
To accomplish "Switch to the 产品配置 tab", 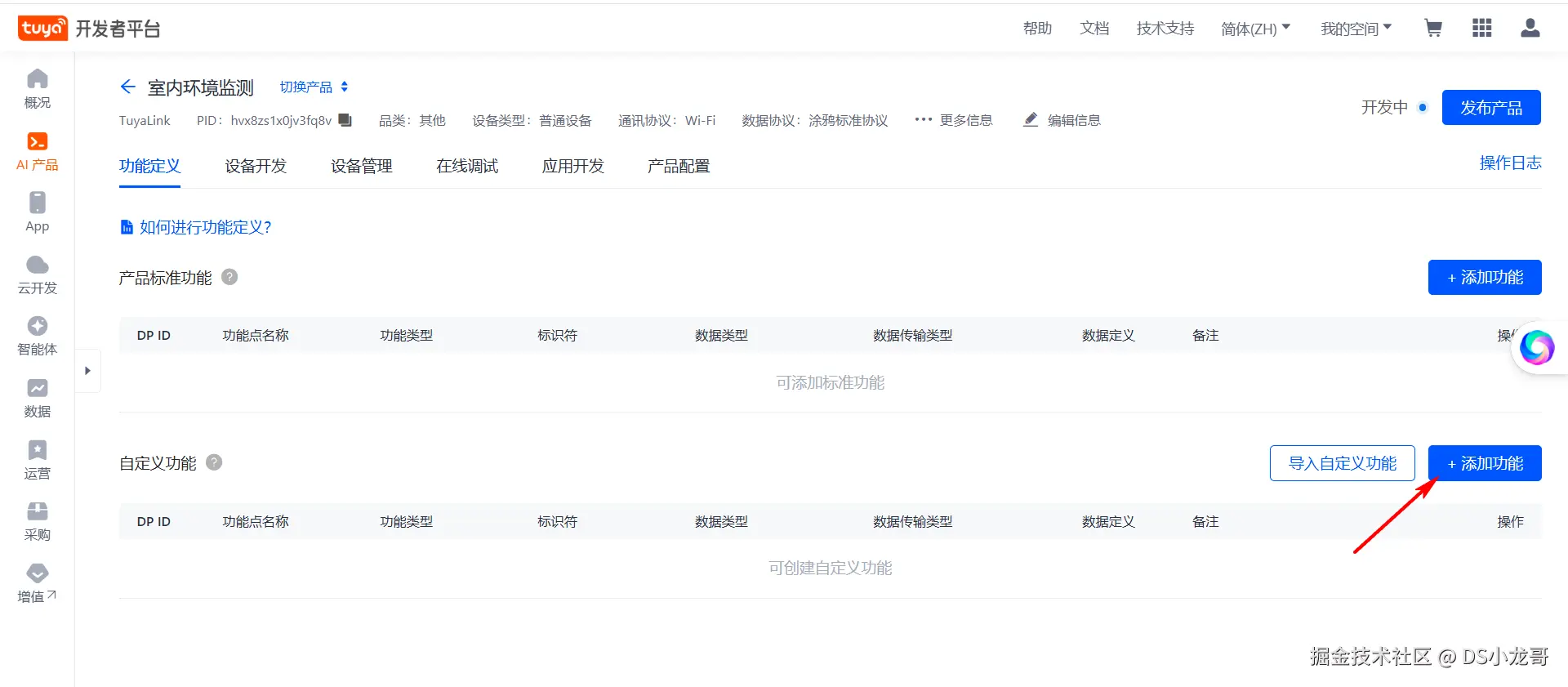I will pos(679,166).
